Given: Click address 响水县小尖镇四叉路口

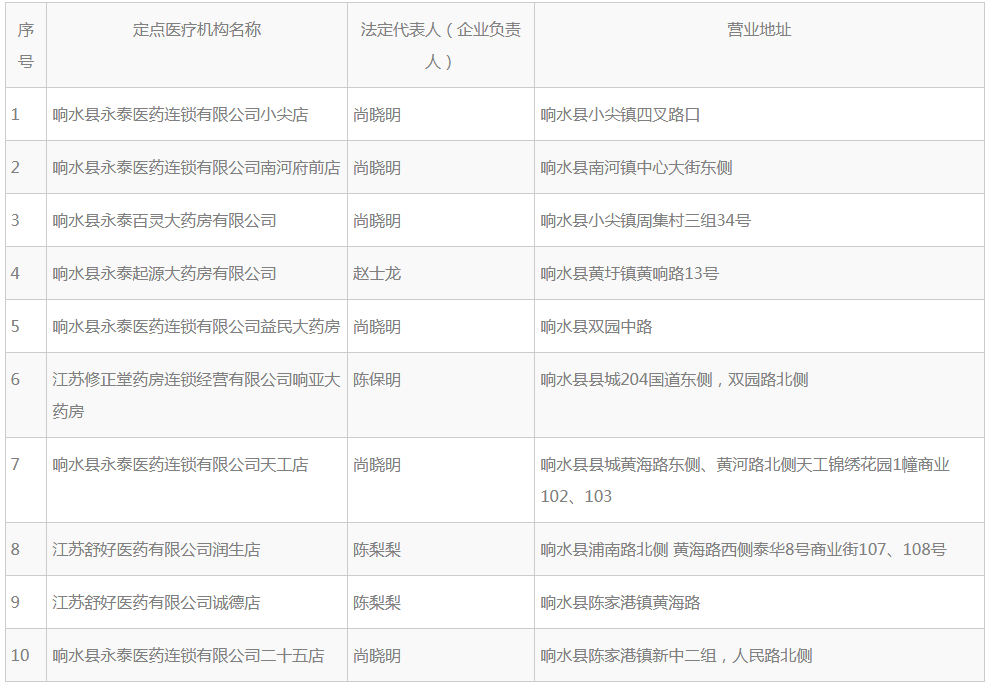Looking at the screenshot, I should point(620,115).
